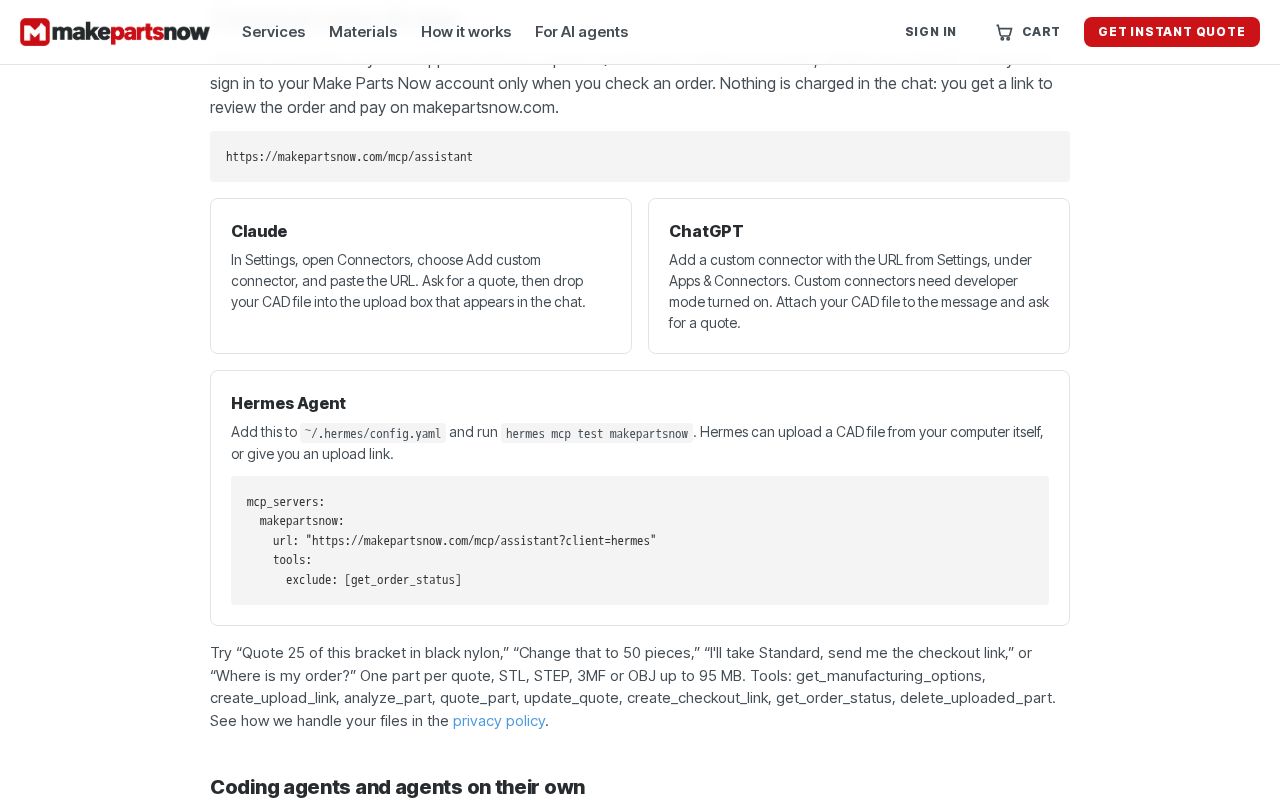Click the SIGN IN link
Viewport: 1280px width, 800px height.
(x=931, y=32)
